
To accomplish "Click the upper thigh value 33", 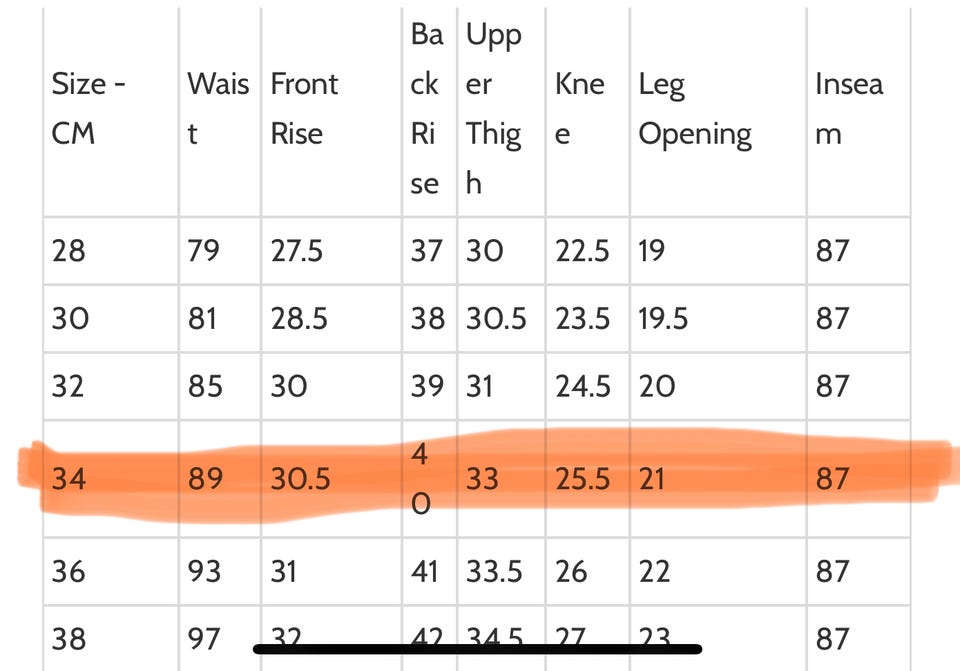I will point(482,479).
